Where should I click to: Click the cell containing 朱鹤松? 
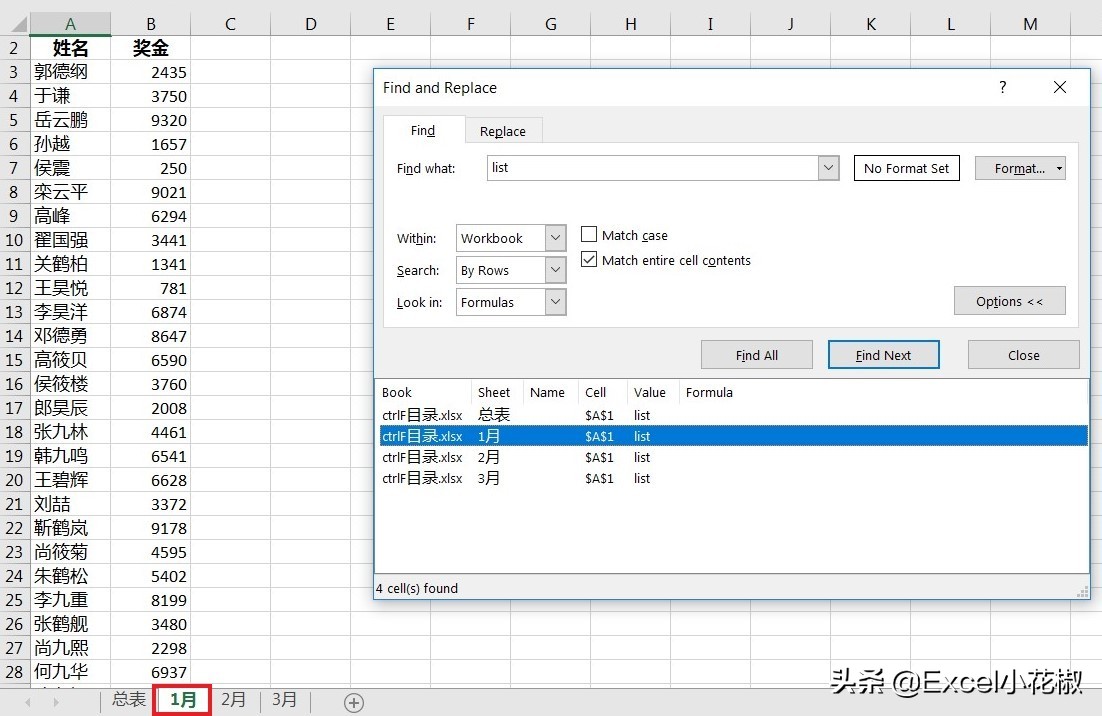pos(70,575)
